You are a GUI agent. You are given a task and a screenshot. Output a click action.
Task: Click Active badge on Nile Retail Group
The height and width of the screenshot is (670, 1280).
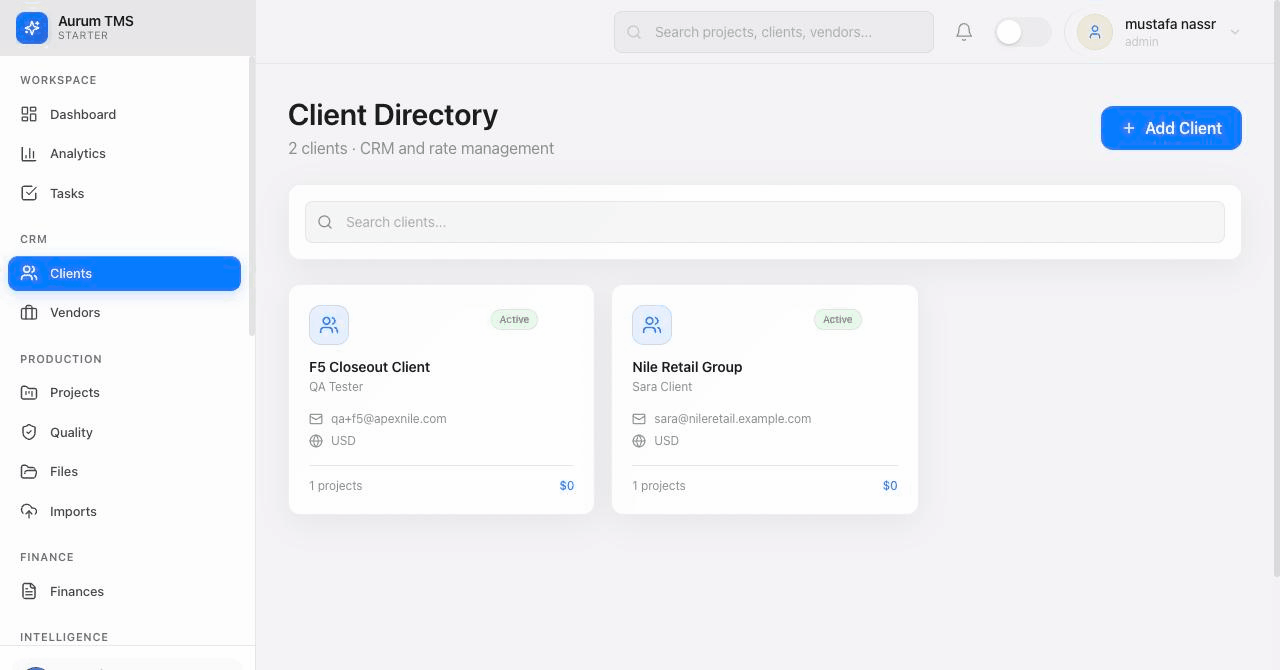(837, 320)
